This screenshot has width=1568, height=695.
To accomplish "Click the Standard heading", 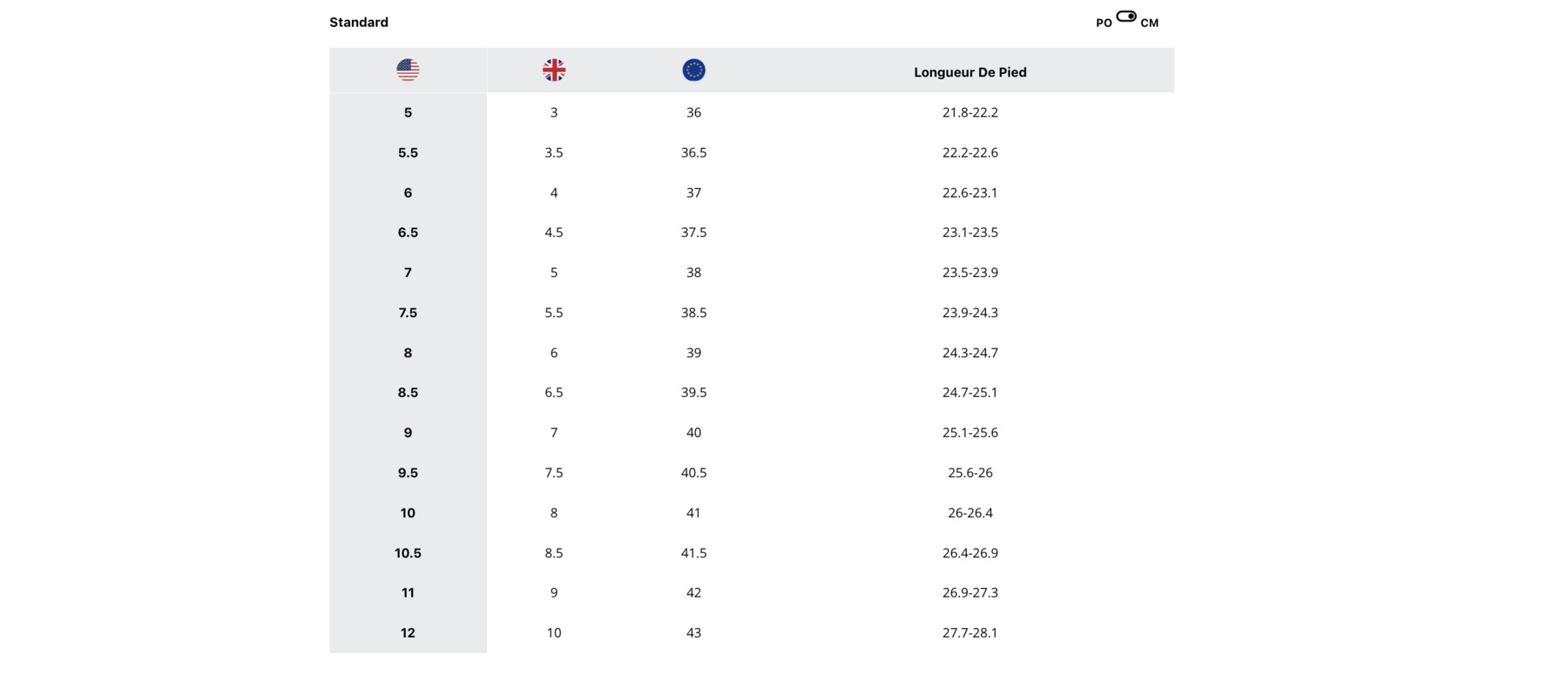I will coord(359,23).
